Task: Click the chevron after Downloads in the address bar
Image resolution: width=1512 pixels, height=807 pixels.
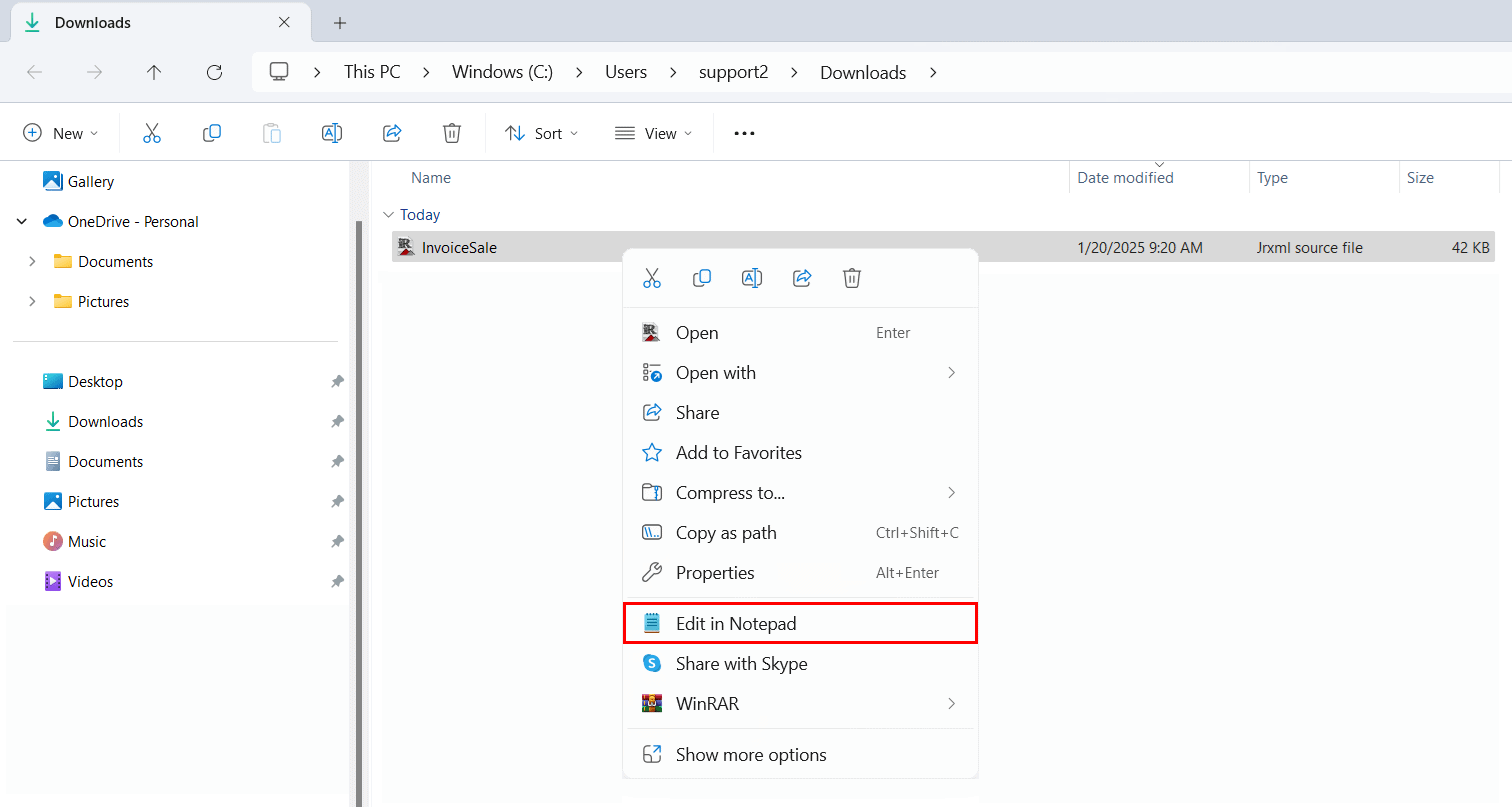Action: (x=933, y=72)
